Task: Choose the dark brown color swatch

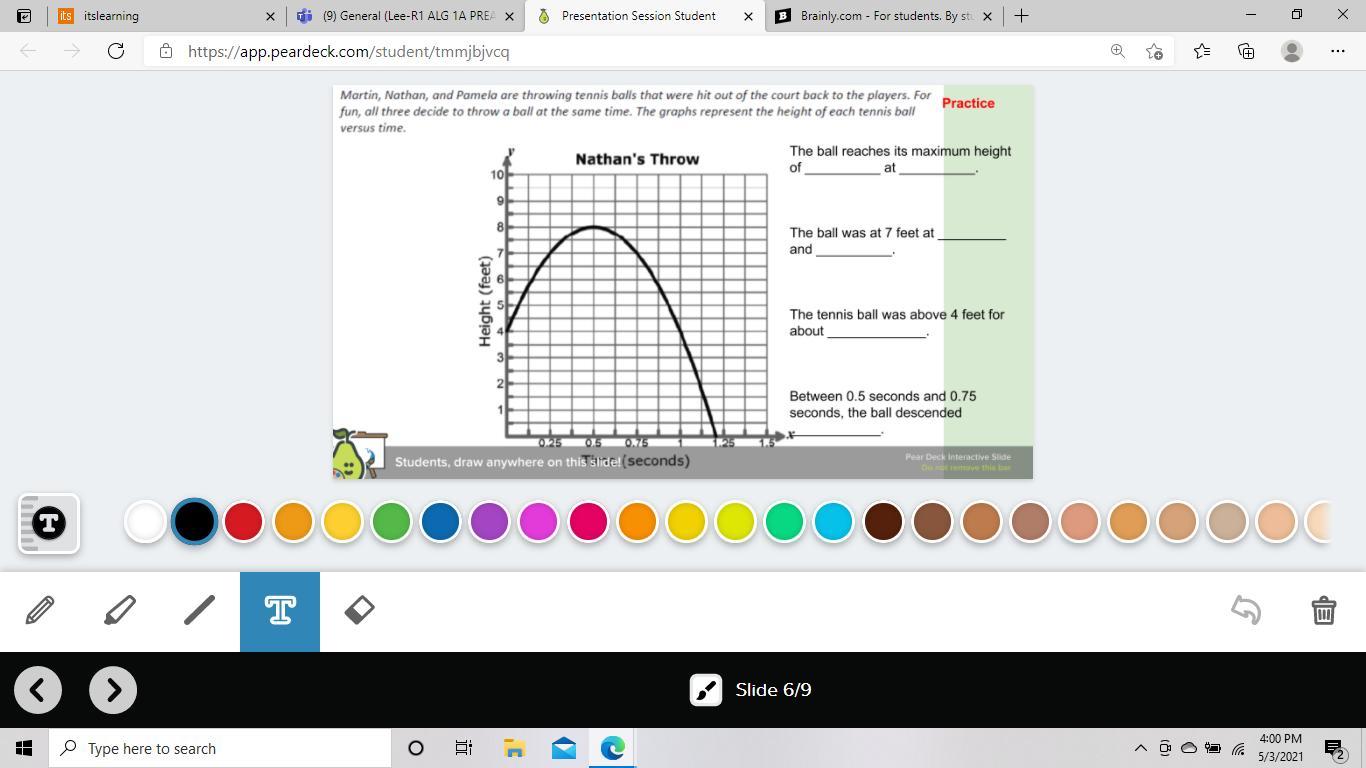Action: 883,521
